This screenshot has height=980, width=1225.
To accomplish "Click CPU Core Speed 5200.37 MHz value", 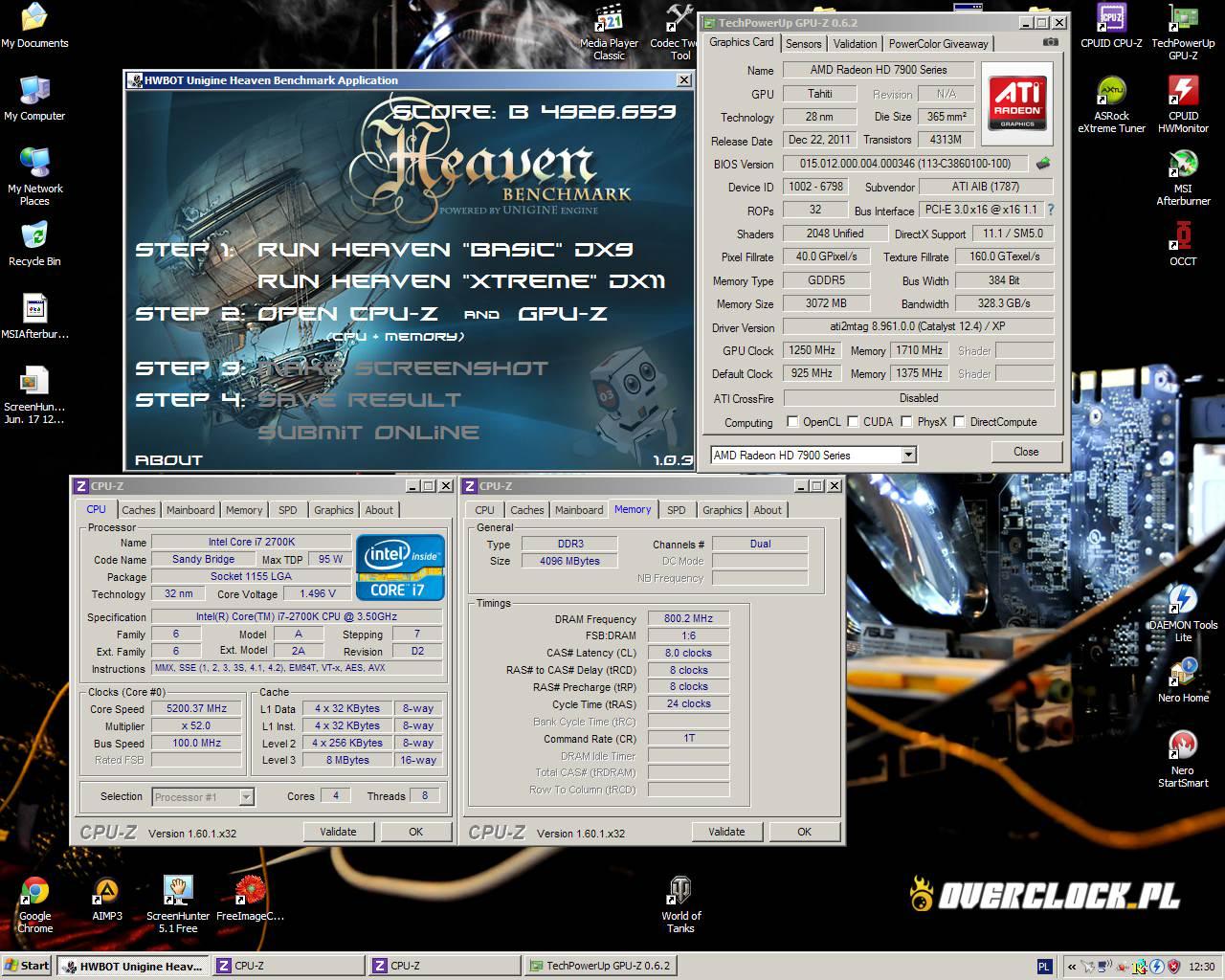I will tap(197, 709).
